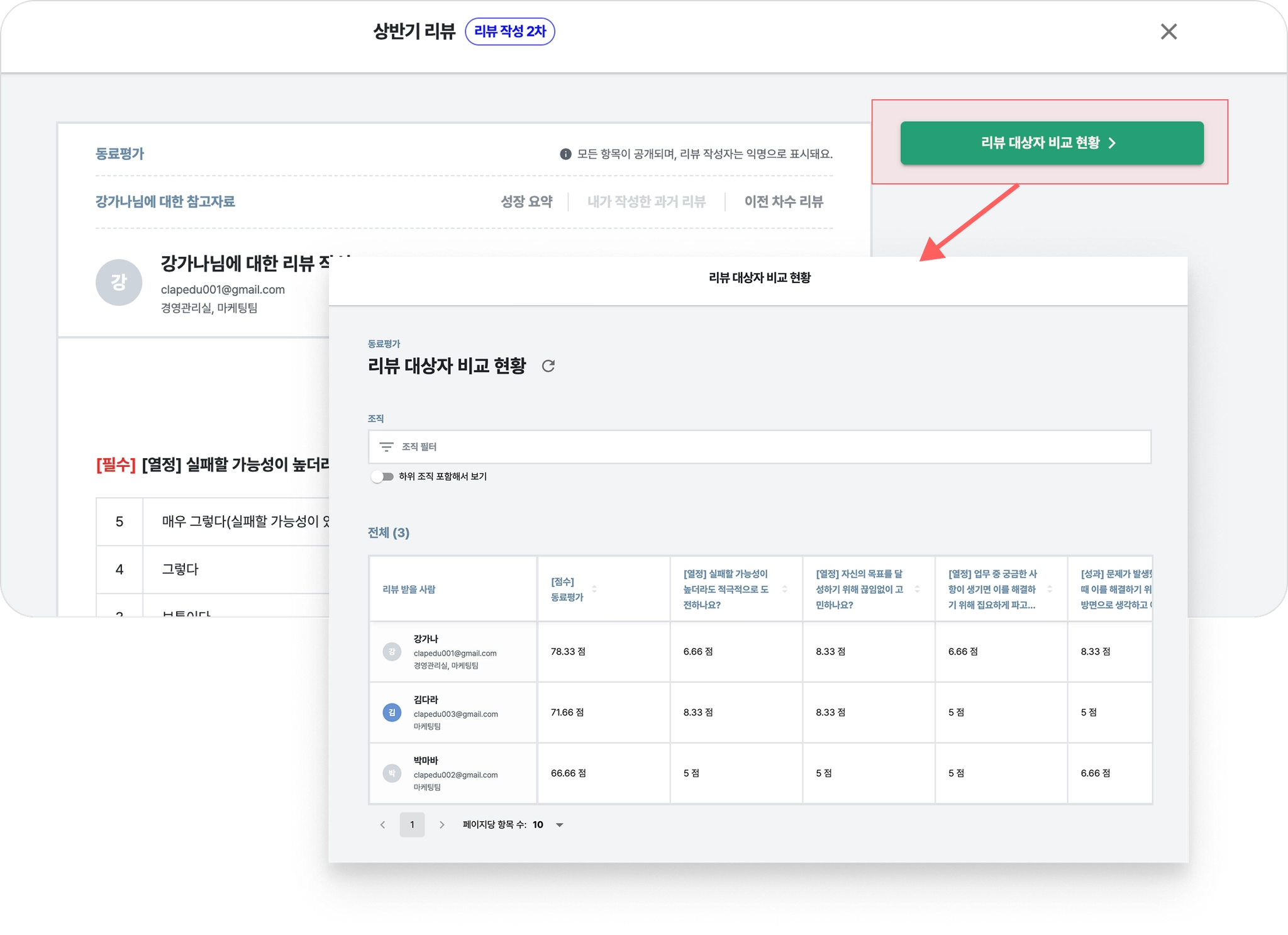Image resolution: width=1288 pixels, height=935 pixels.
Task: Click the filter icon in 조직 필터 field
Action: [x=387, y=447]
